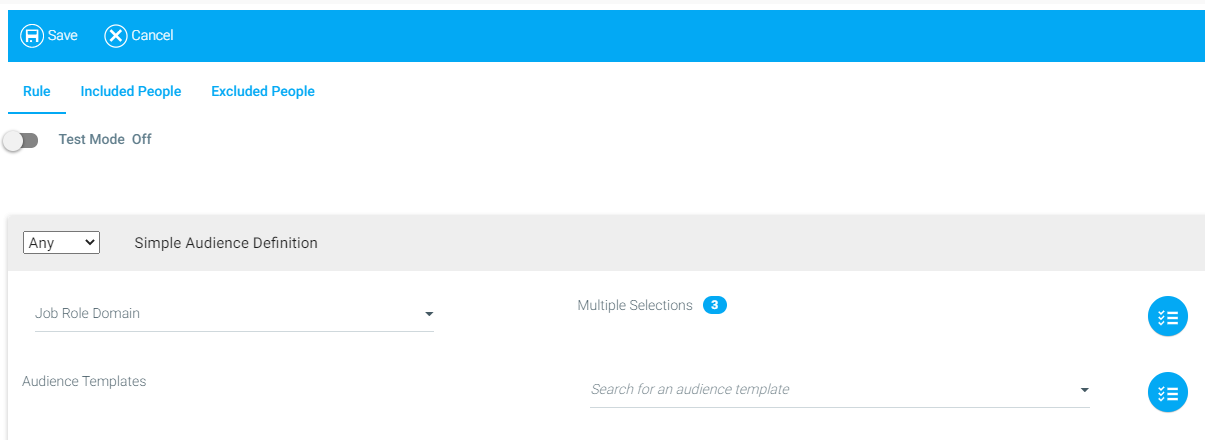Click the Save floppy disk icon
The width and height of the screenshot is (1205, 440).
[x=32, y=36]
